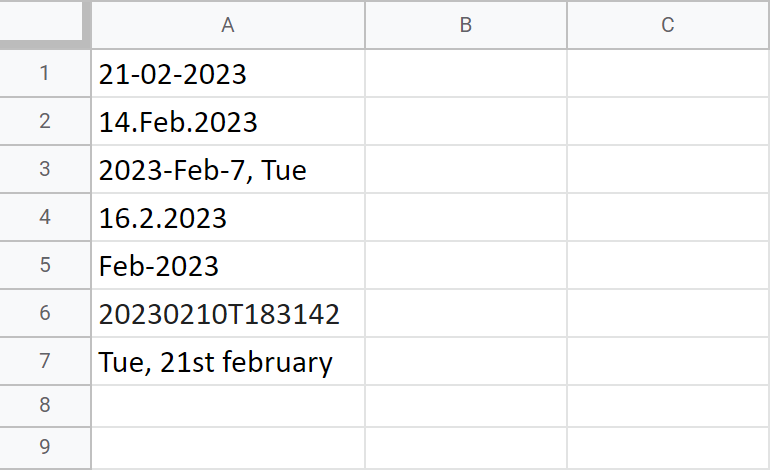Screen dimensions: 770x470
Task: Click the select-all corner box
Action: coord(42,21)
